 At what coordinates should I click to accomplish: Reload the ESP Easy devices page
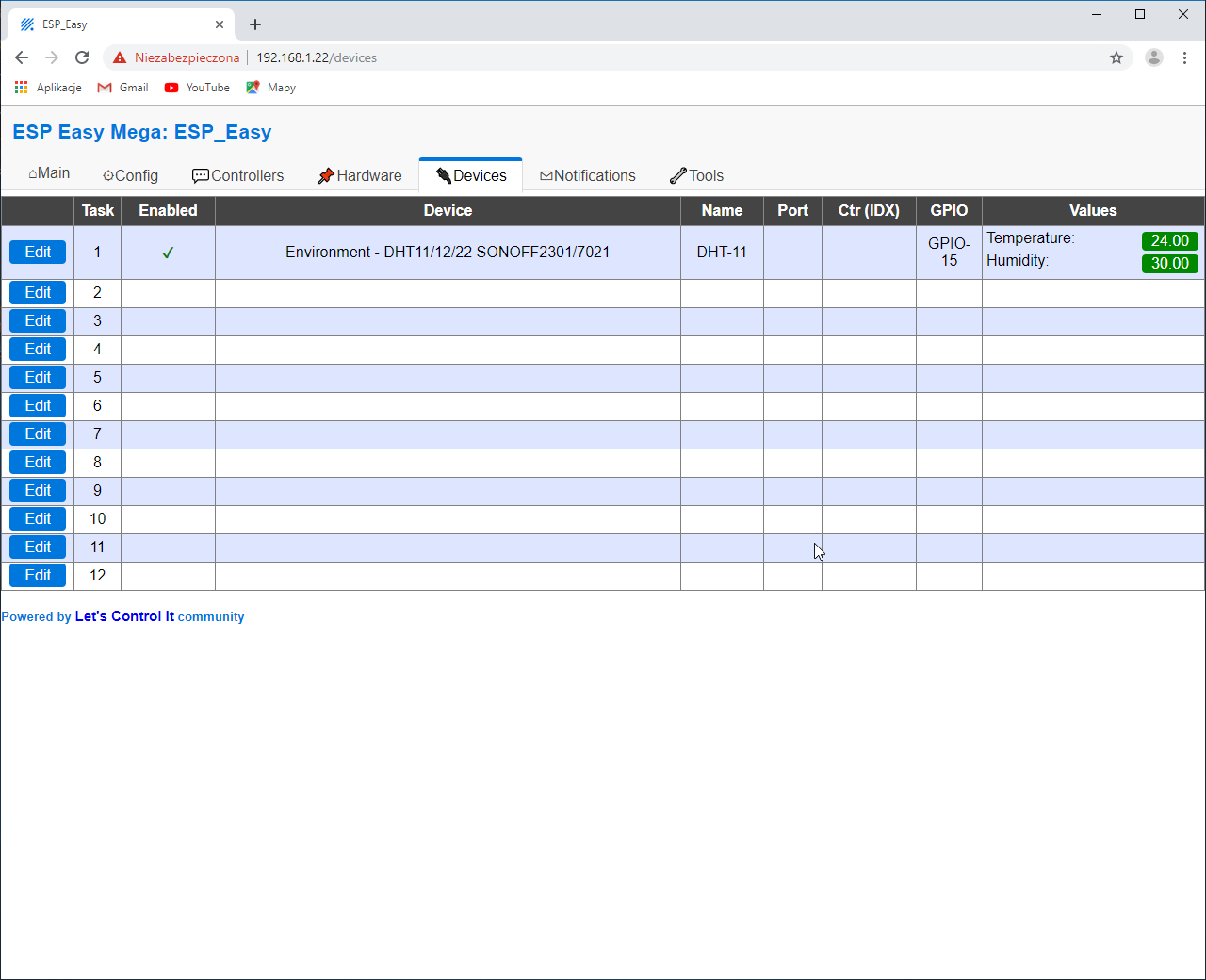coord(82,57)
